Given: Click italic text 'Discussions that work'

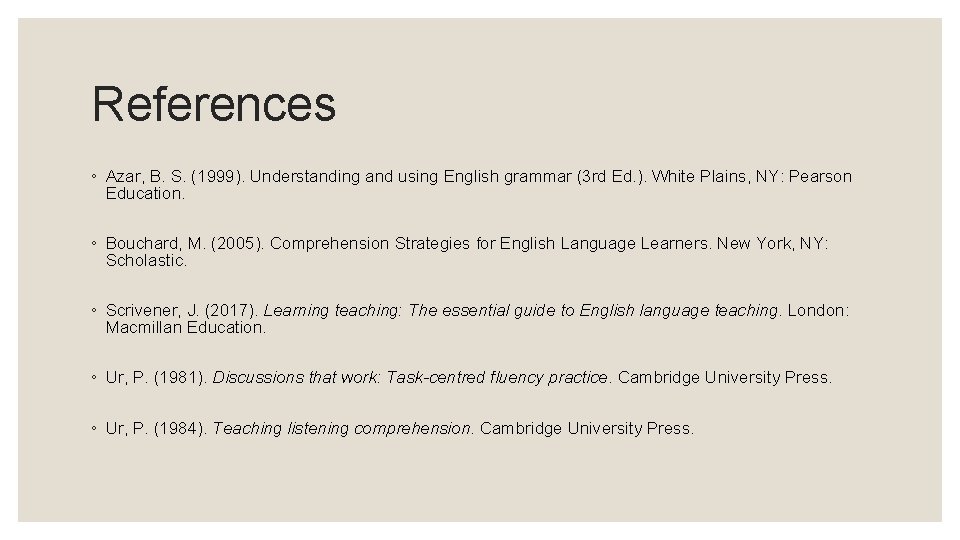Looking at the screenshot, I should pyautogui.click(x=297, y=378).
